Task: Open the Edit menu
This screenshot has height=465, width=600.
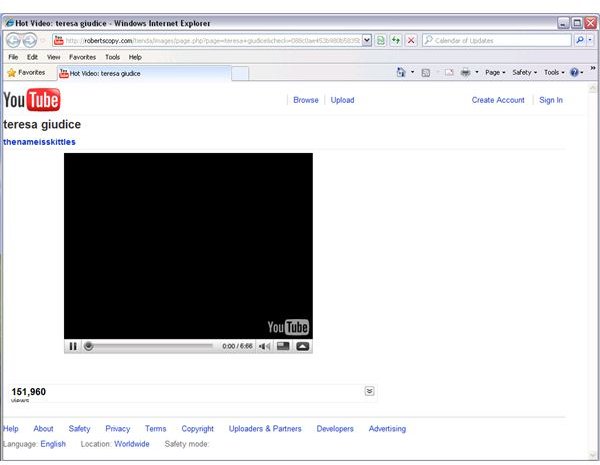Action: tap(32, 57)
